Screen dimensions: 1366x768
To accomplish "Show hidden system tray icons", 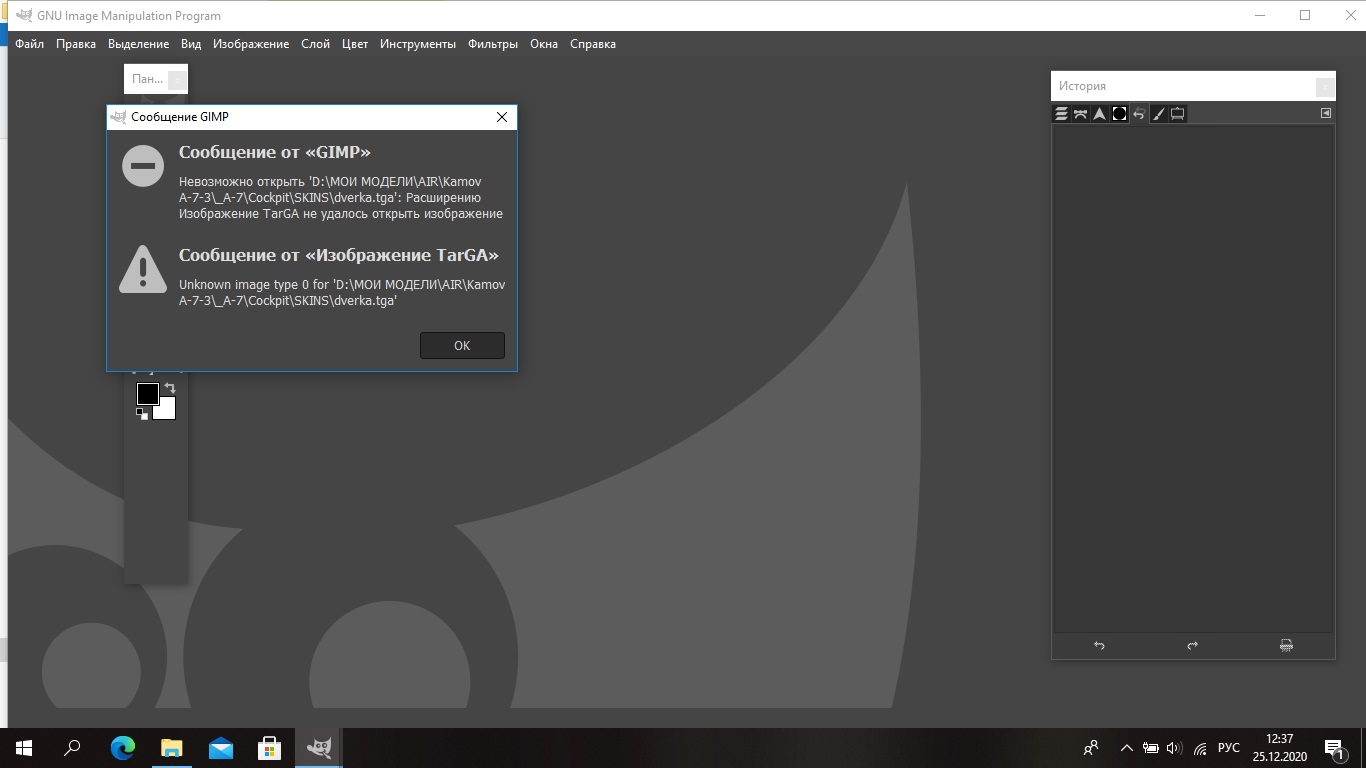I will pos(1127,748).
